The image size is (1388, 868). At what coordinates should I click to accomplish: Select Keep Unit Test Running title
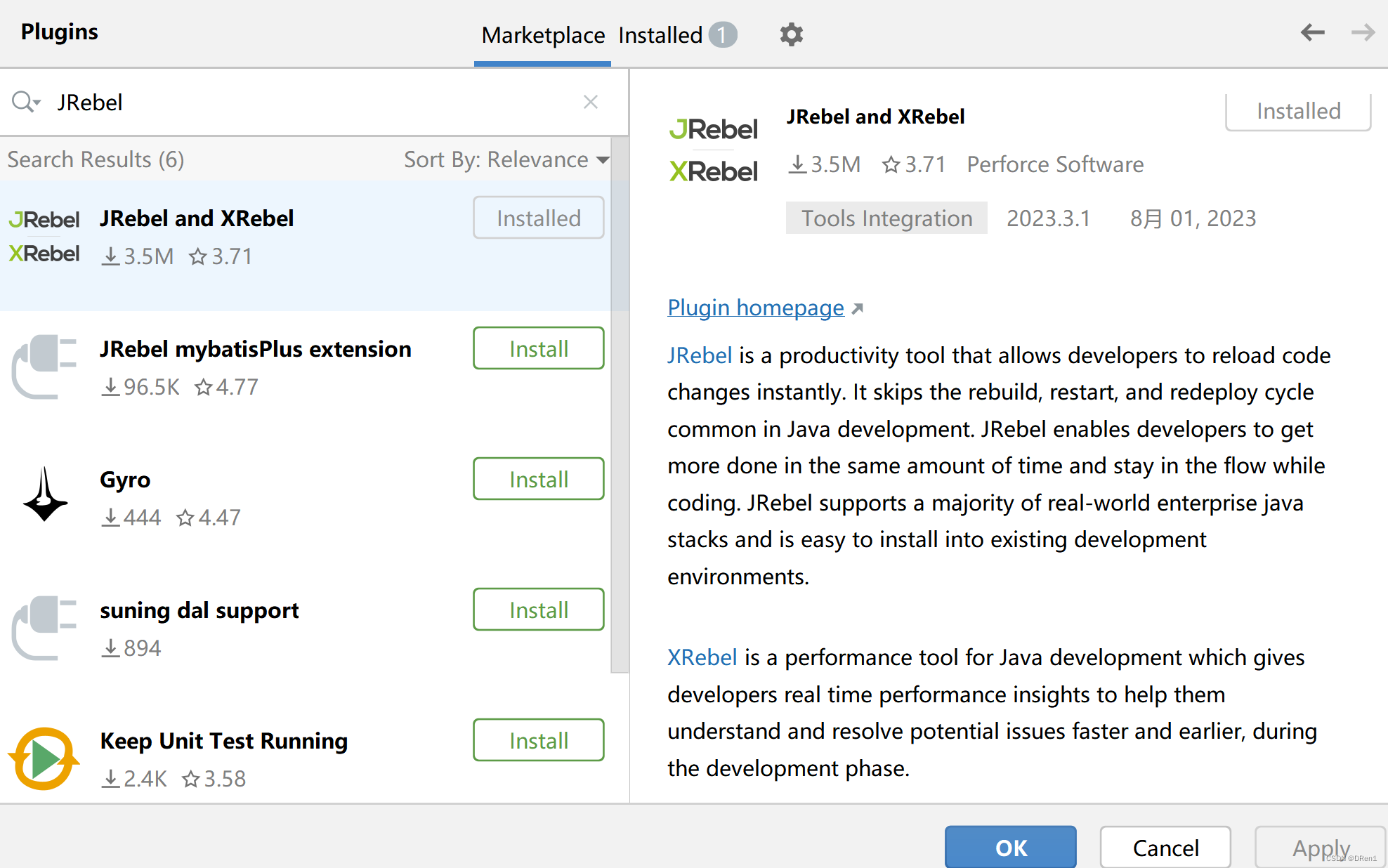point(224,741)
